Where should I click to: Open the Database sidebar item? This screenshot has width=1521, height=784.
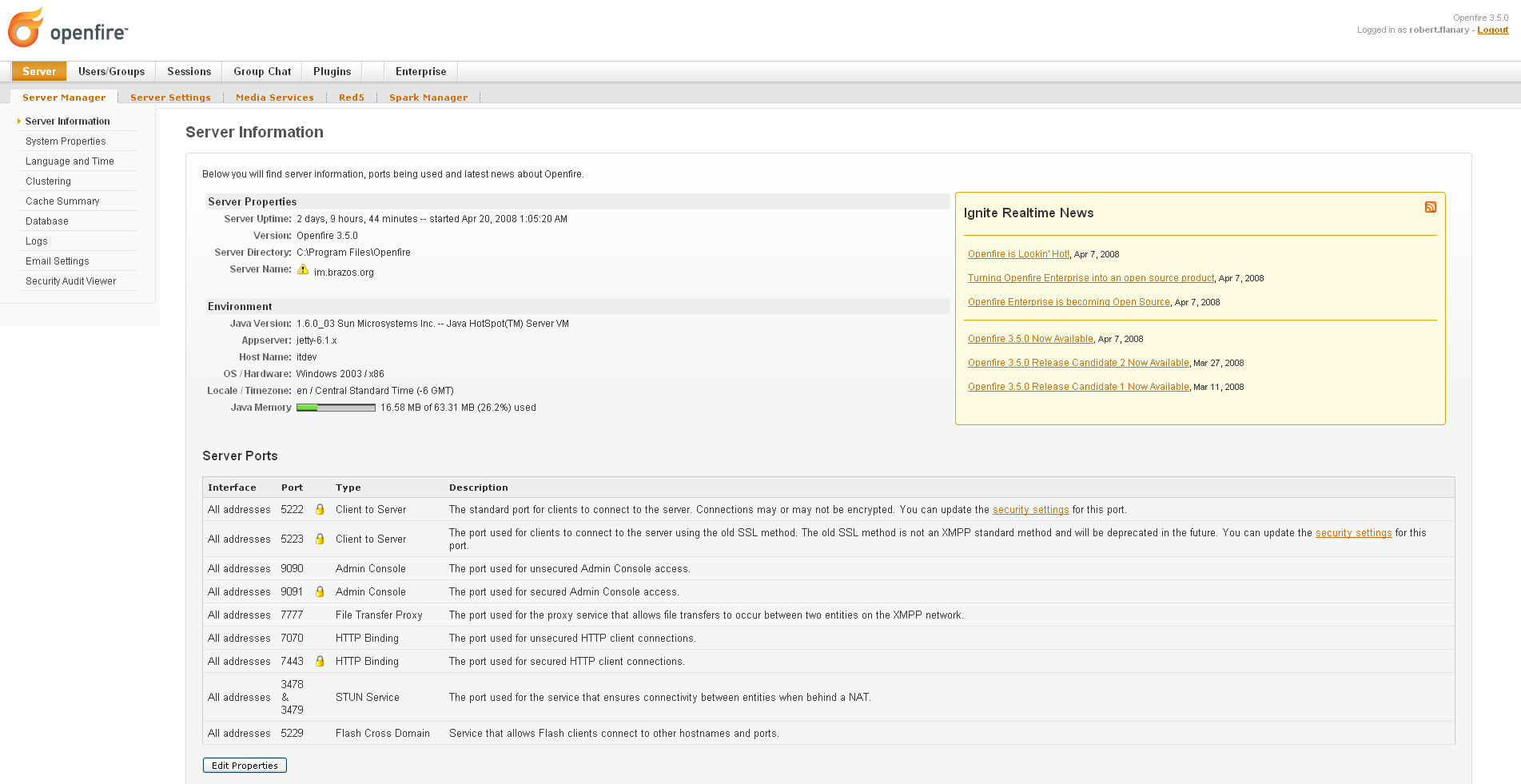click(46, 221)
